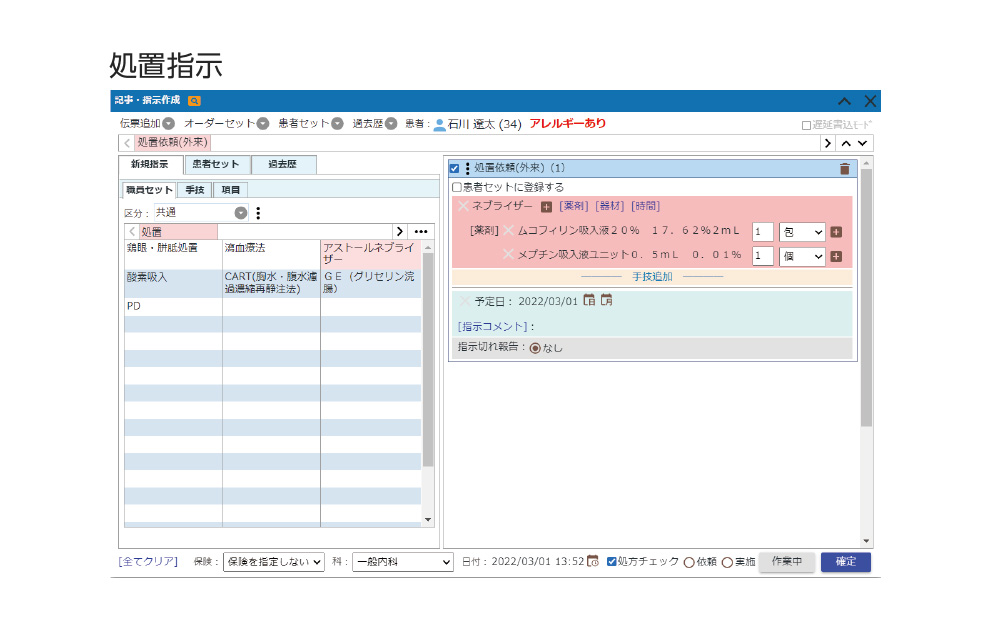Enable 患者セットに登録する checkbox
Viewport: 994px width, 632px height.
[x=457, y=187]
